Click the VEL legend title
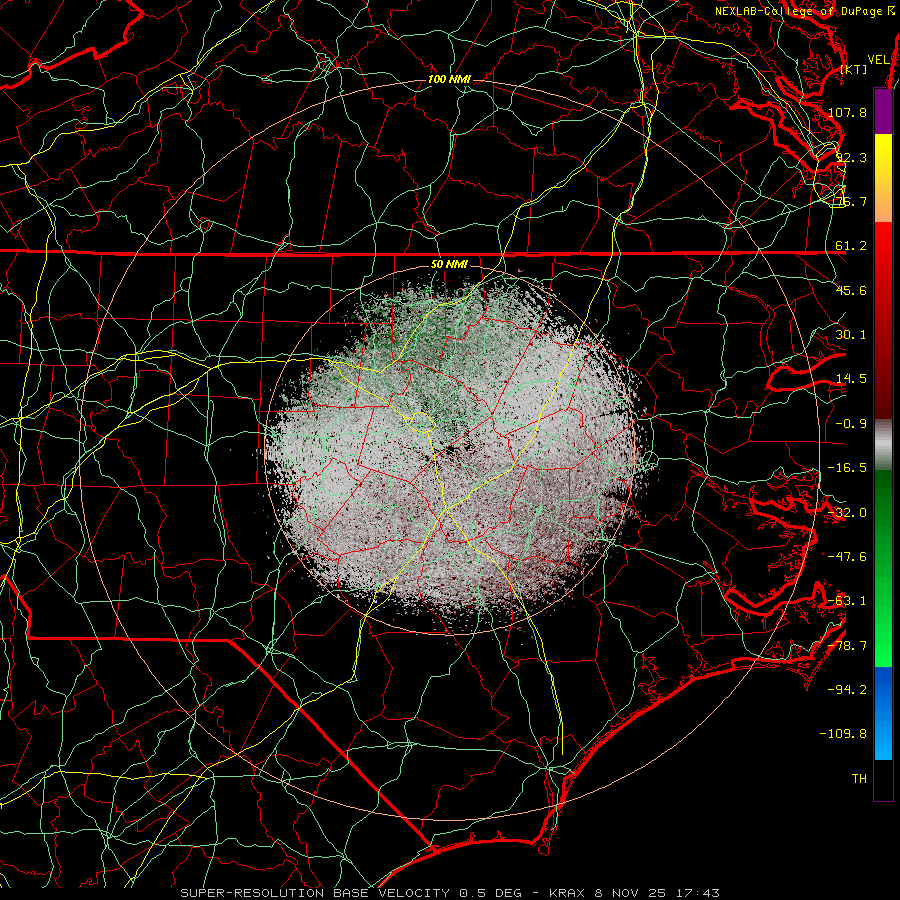 click(x=879, y=60)
